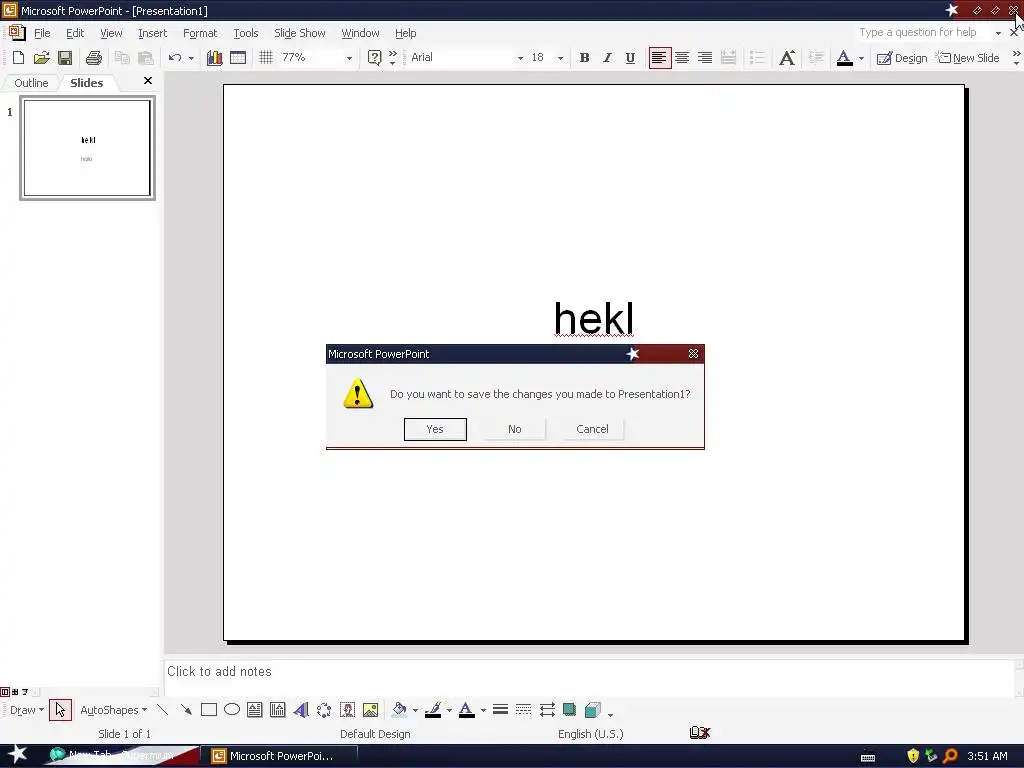This screenshot has height=768, width=1024.
Task: Toggle Bold formatting
Action: pyautogui.click(x=584, y=57)
